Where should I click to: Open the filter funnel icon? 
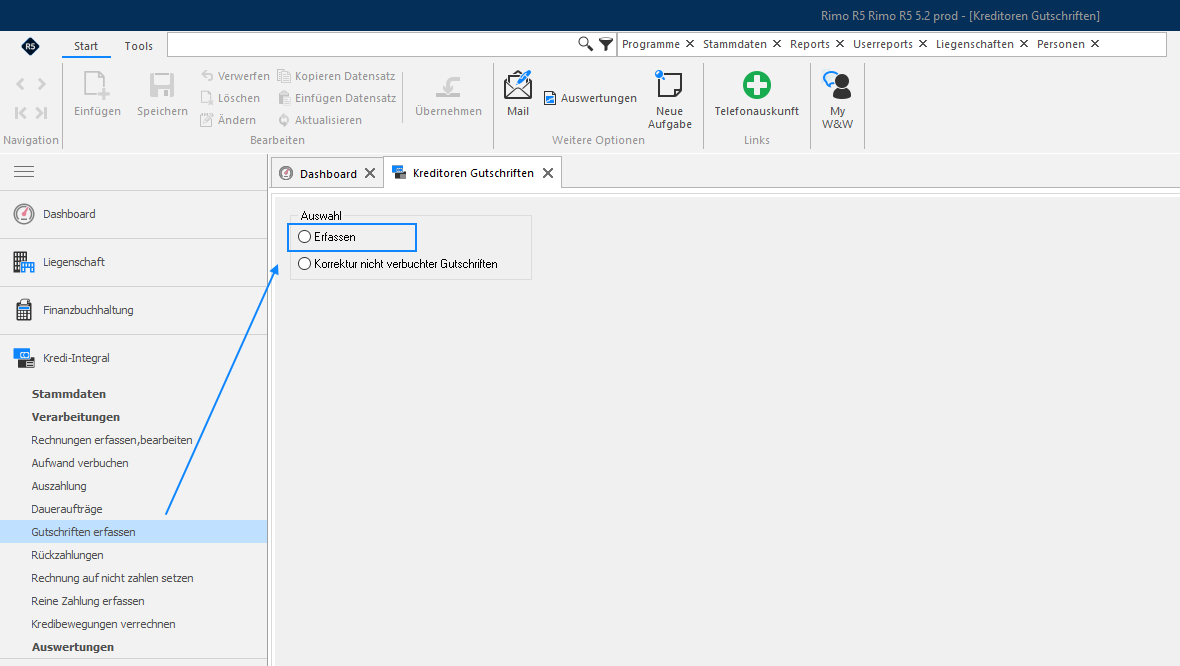click(x=605, y=44)
